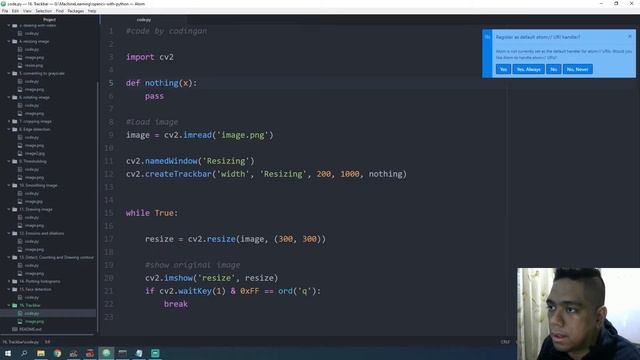Click the file path in status bar
This screenshot has width=640, height=360.
(x=20, y=342)
